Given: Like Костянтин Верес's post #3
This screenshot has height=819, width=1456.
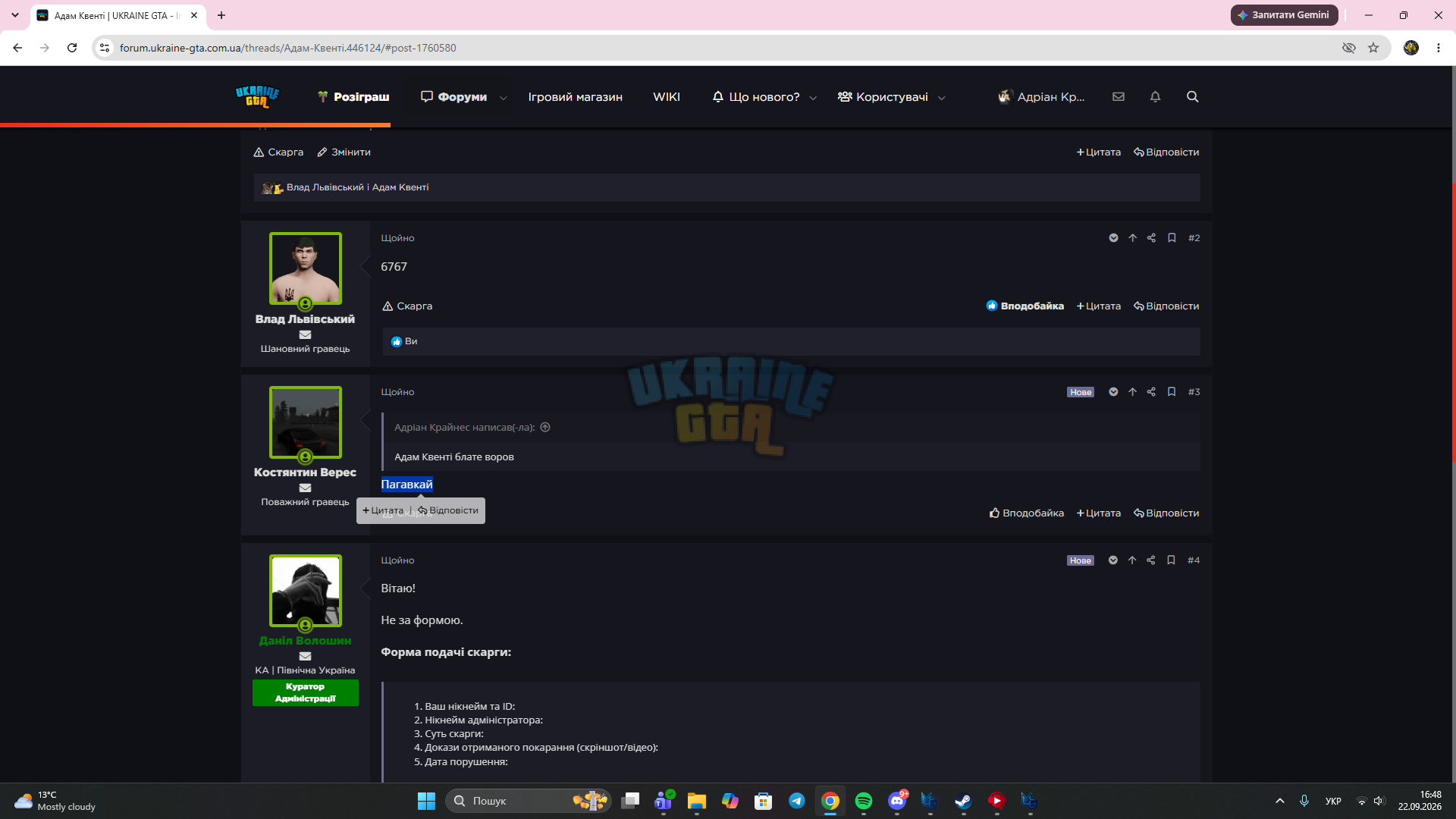Looking at the screenshot, I should tap(1026, 513).
